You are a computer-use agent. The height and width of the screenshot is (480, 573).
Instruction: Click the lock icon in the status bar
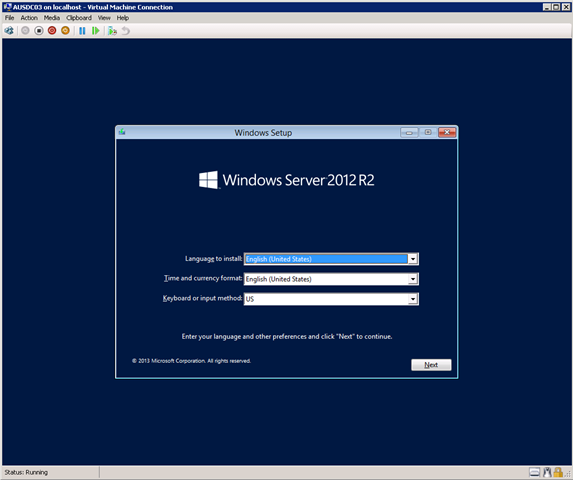pos(558,472)
